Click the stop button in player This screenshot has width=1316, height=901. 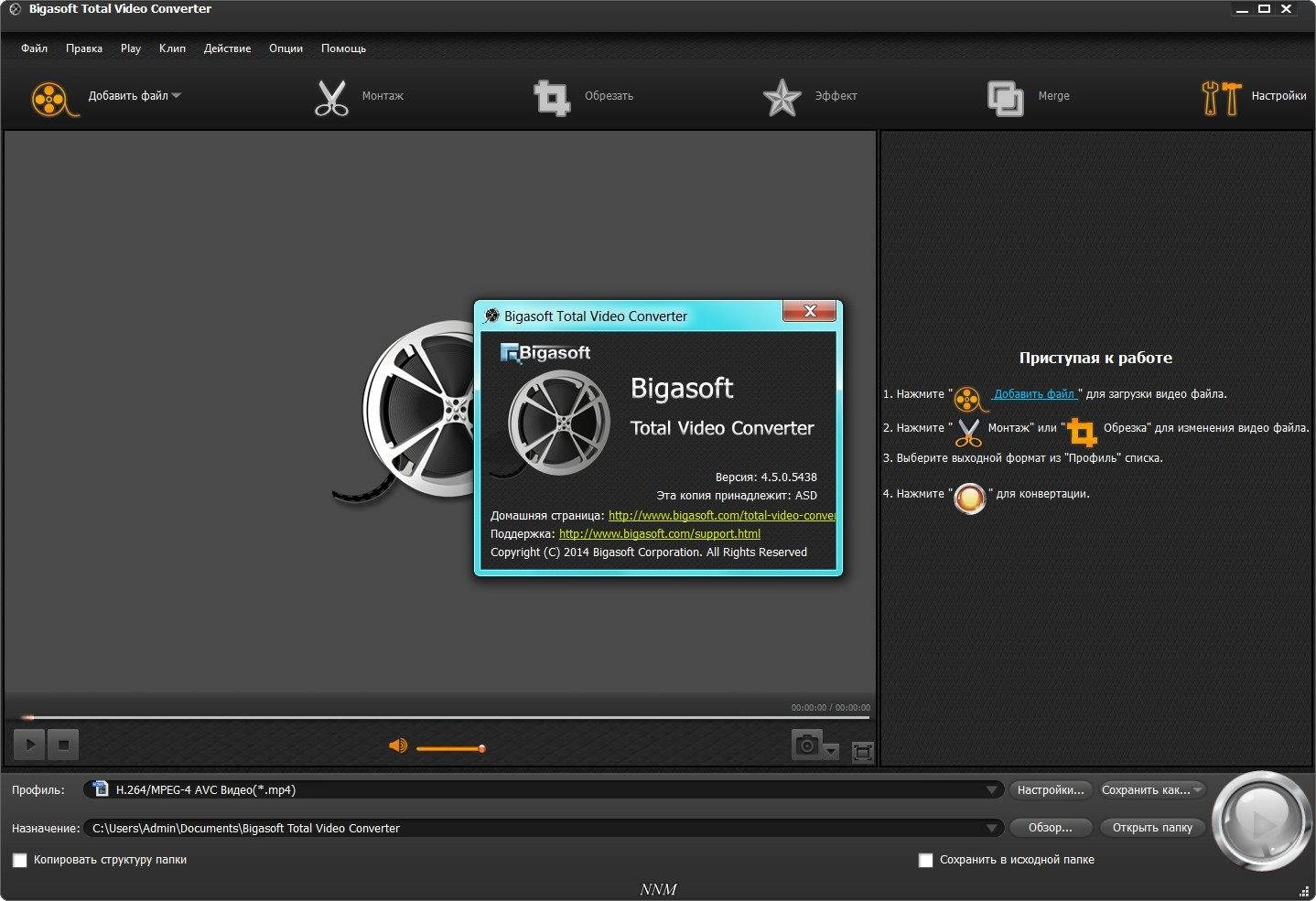63,745
